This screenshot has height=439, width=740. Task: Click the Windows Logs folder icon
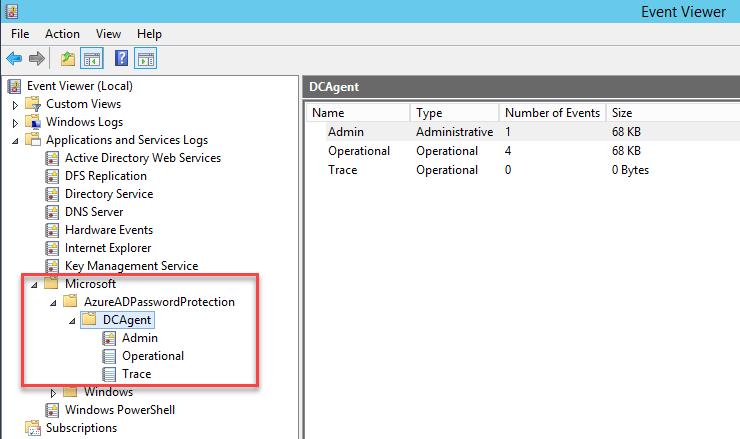tap(33, 122)
